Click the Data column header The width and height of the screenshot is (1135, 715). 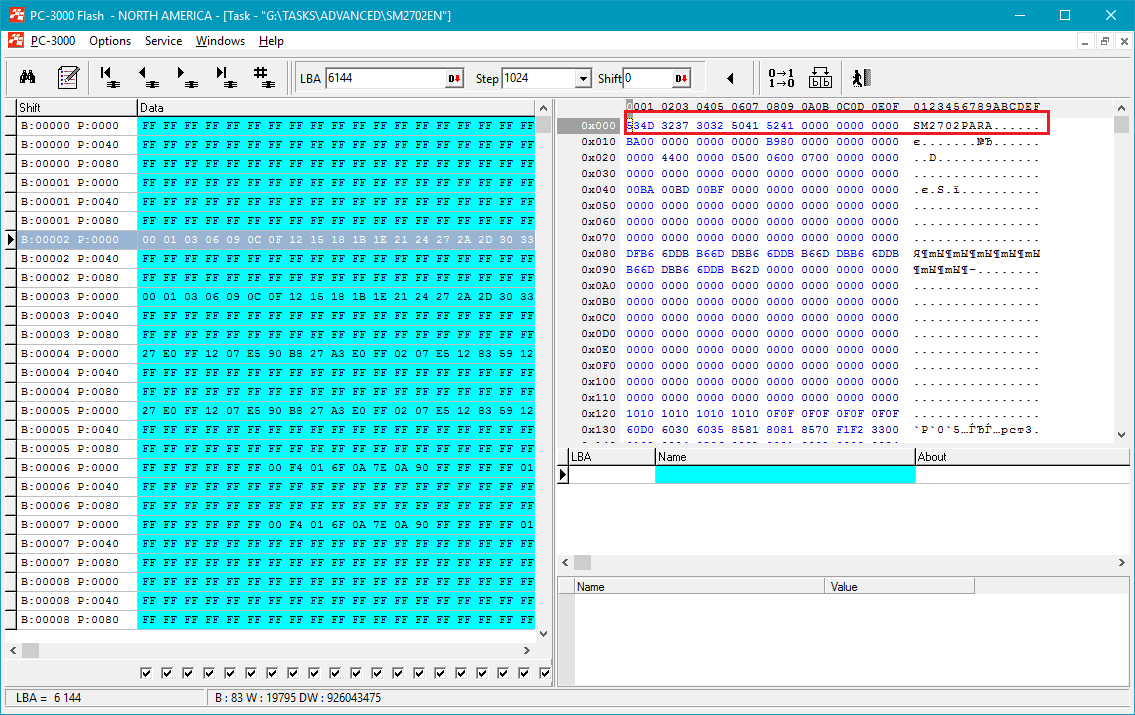(x=337, y=108)
